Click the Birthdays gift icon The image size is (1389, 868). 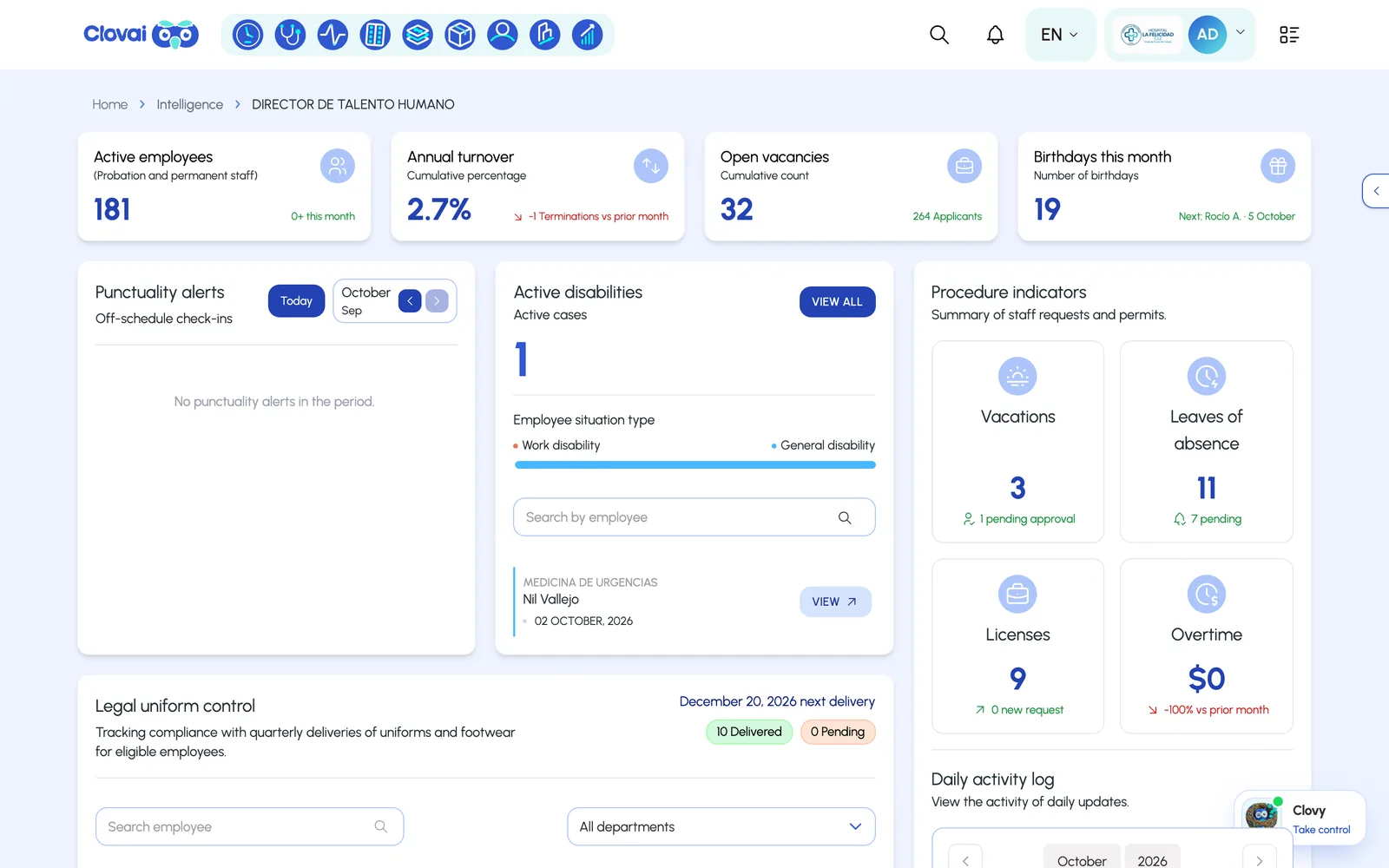tap(1278, 166)
